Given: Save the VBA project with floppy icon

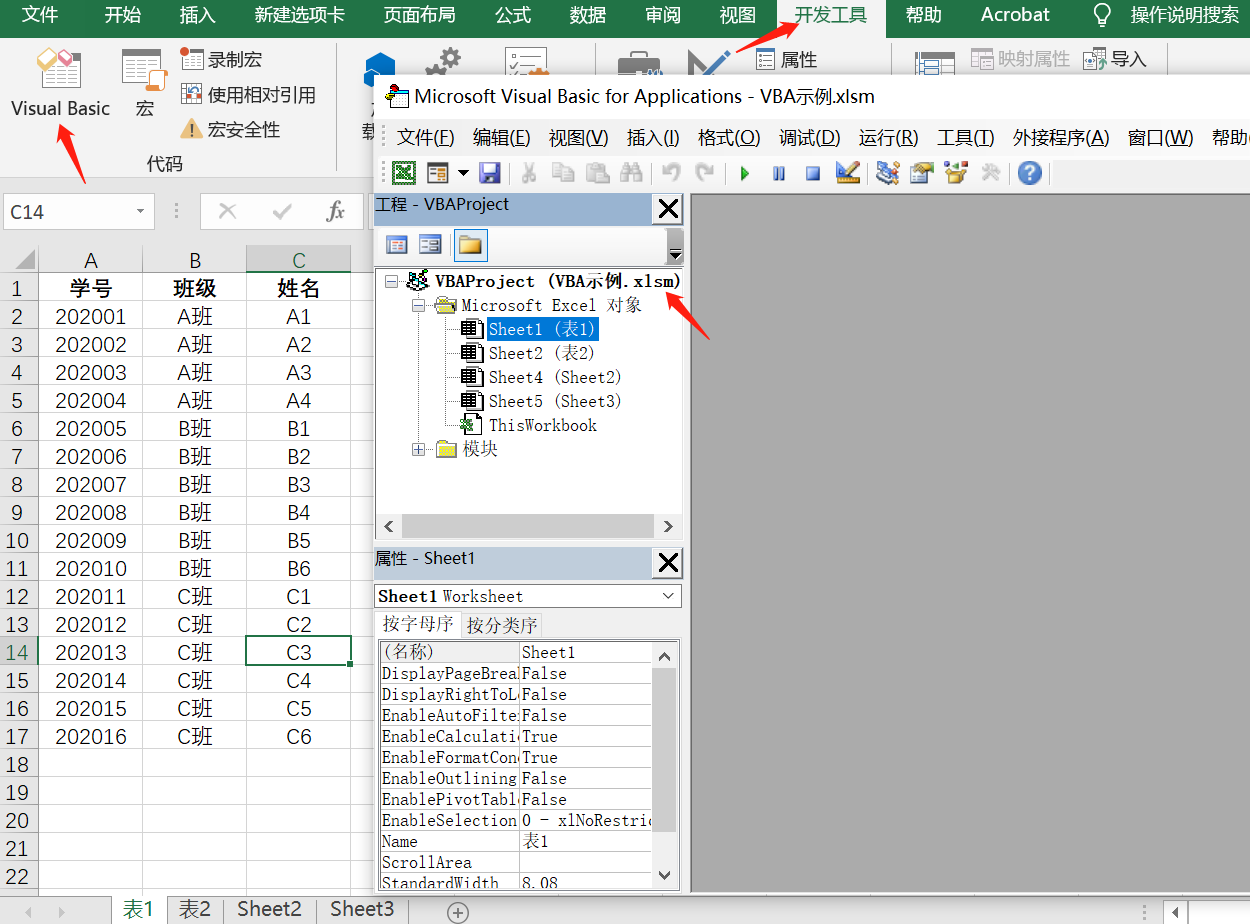Looking at the screenshot, I should click(489, 173).
